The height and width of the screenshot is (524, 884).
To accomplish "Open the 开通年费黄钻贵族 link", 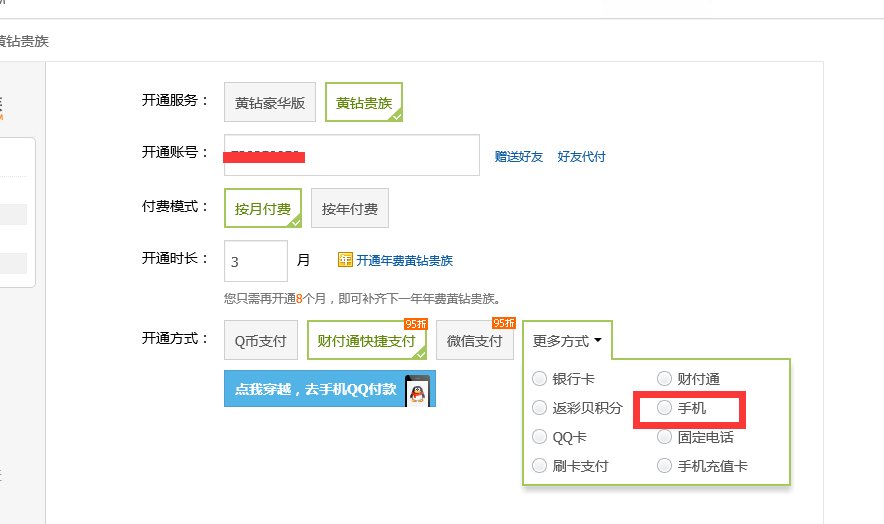I will pos(404,261).
